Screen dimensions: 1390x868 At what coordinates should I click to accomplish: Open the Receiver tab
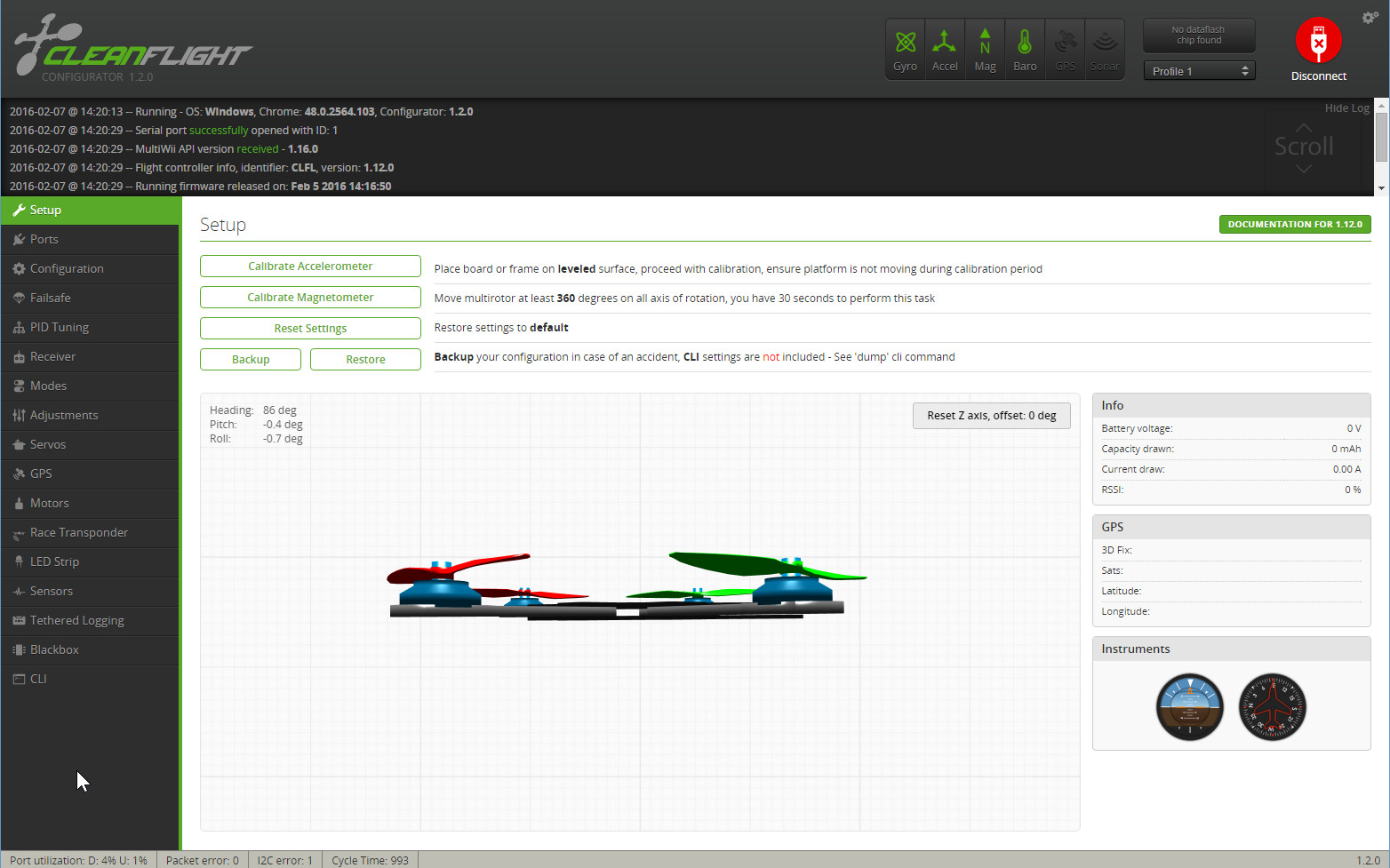point(90,356)
